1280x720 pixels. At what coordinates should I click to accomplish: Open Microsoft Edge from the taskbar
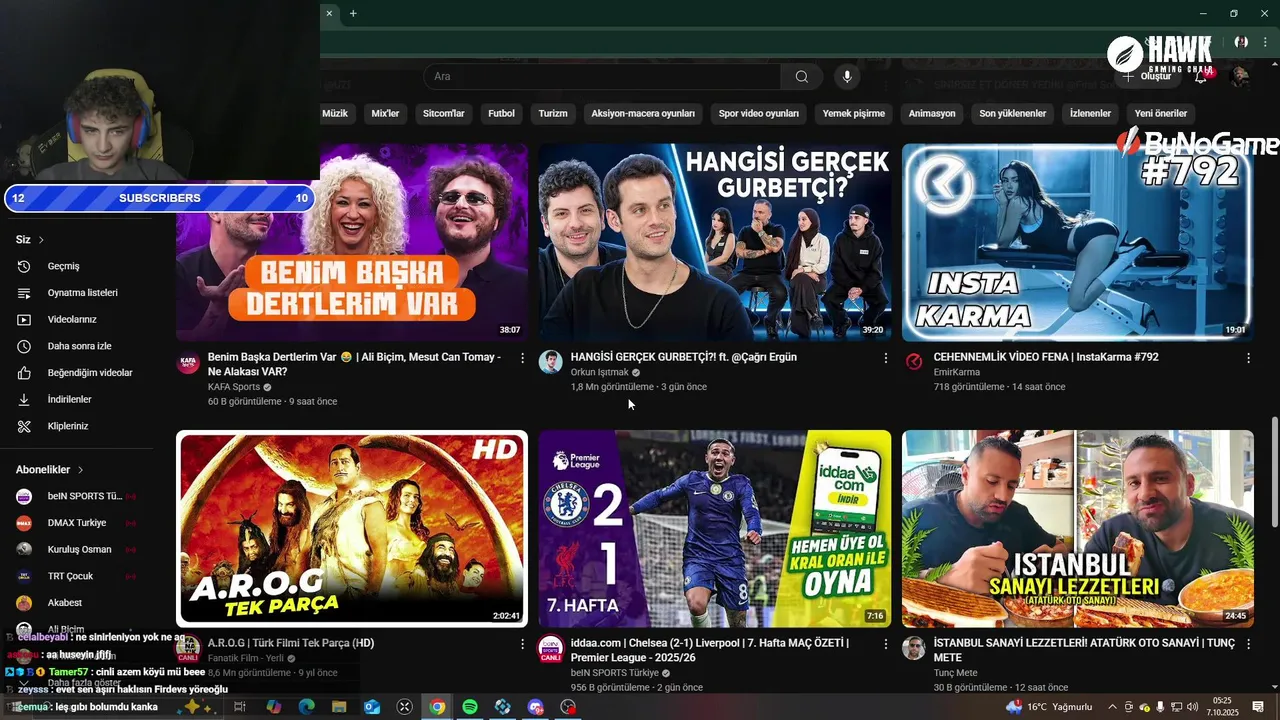306,707
